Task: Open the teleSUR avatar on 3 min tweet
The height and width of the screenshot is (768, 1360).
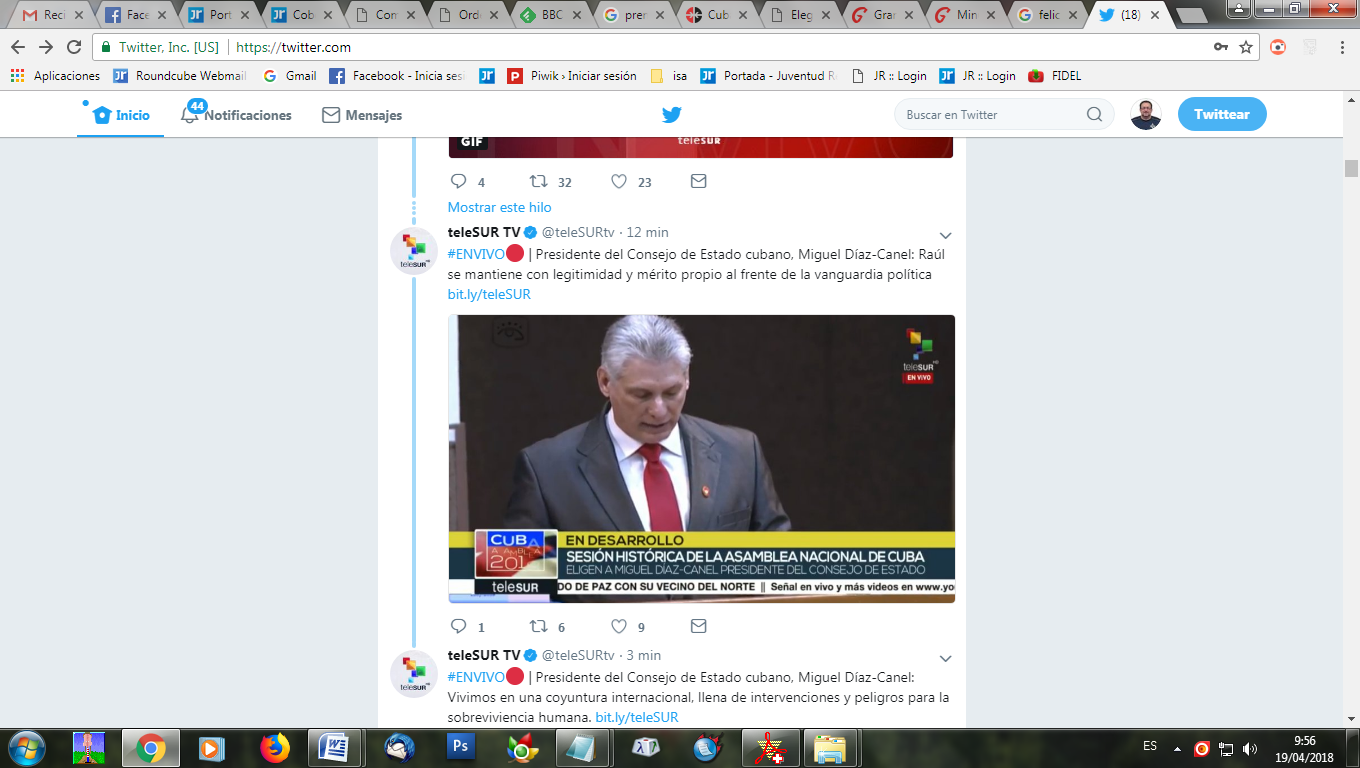Action: tap(414, 674)
